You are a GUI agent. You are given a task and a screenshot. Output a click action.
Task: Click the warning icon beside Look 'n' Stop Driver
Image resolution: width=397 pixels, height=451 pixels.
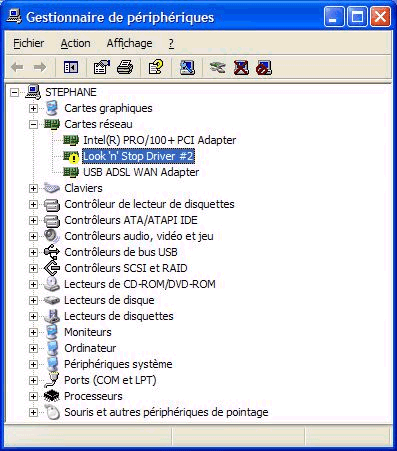click(72, 157)
